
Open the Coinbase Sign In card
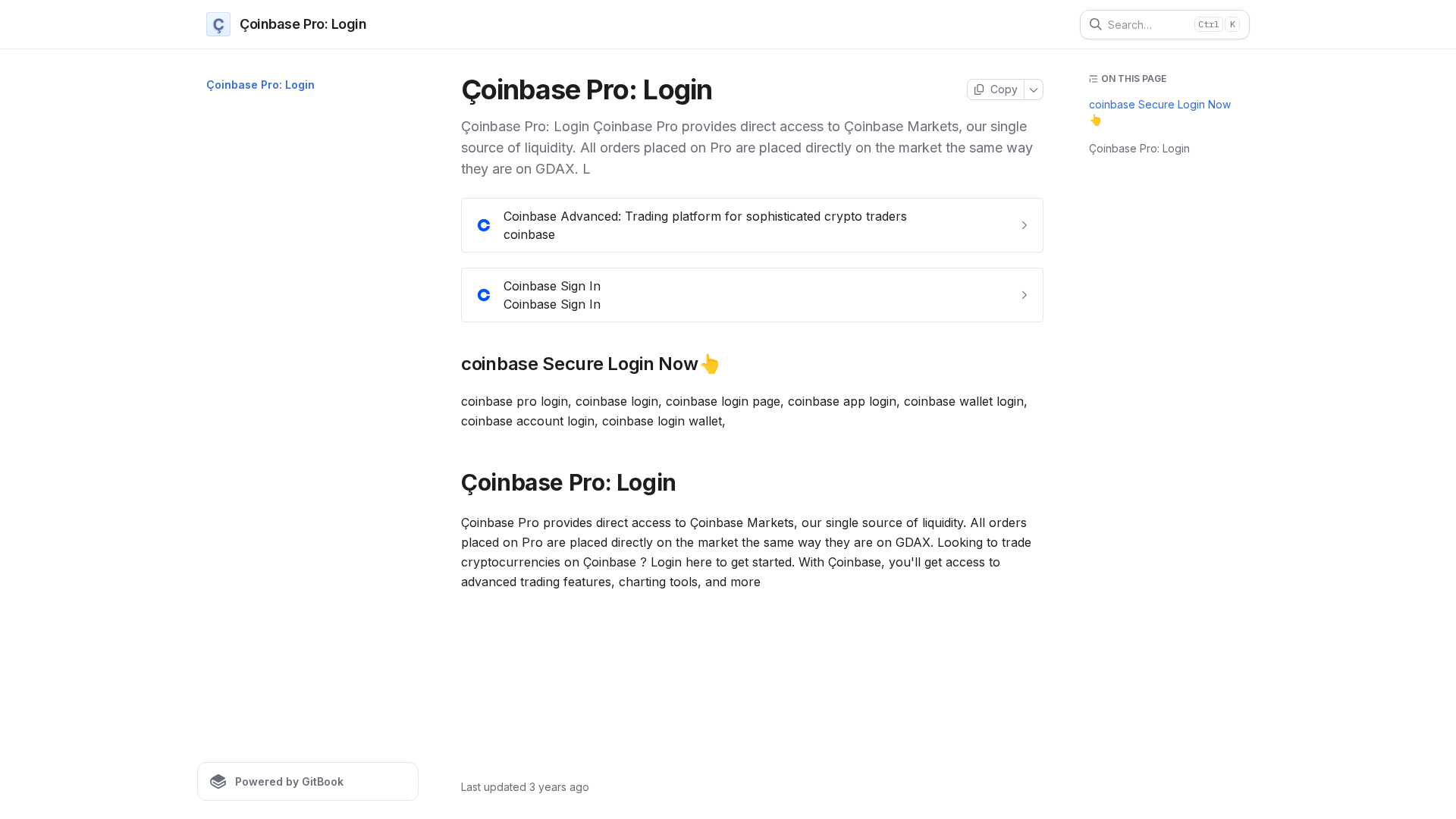752,295
